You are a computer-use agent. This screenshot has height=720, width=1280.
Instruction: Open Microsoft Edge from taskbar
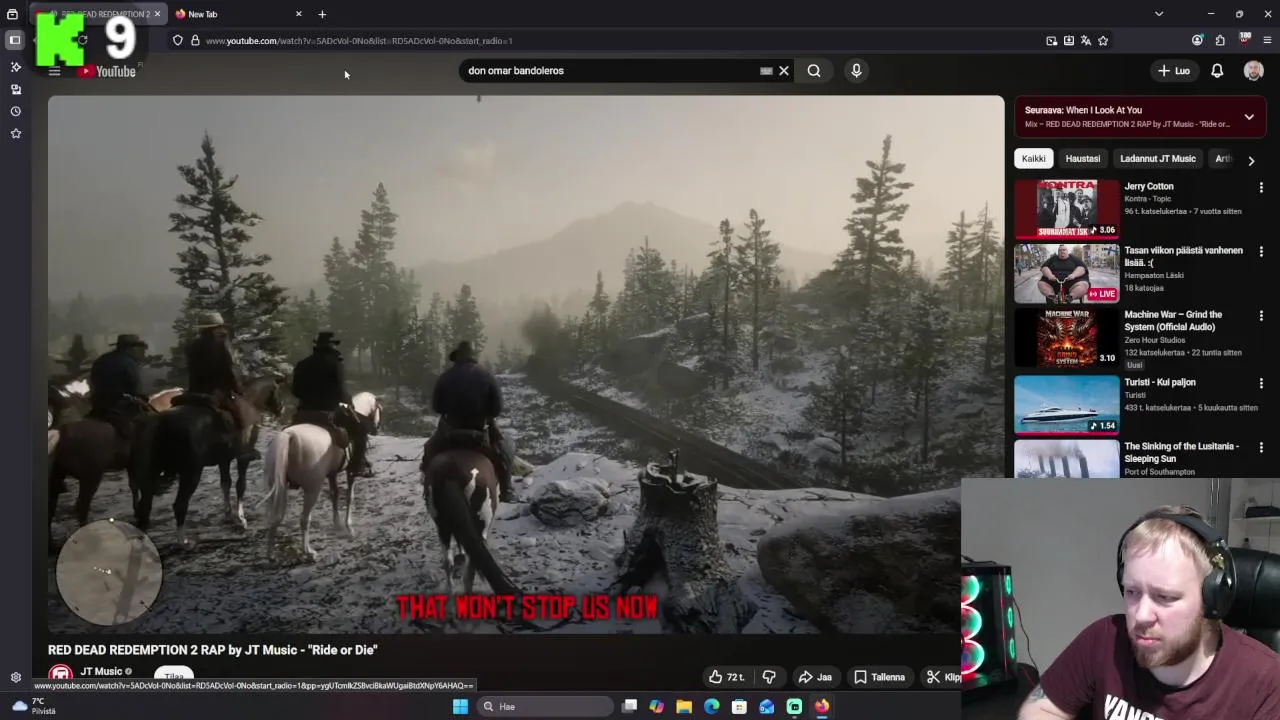711,706
